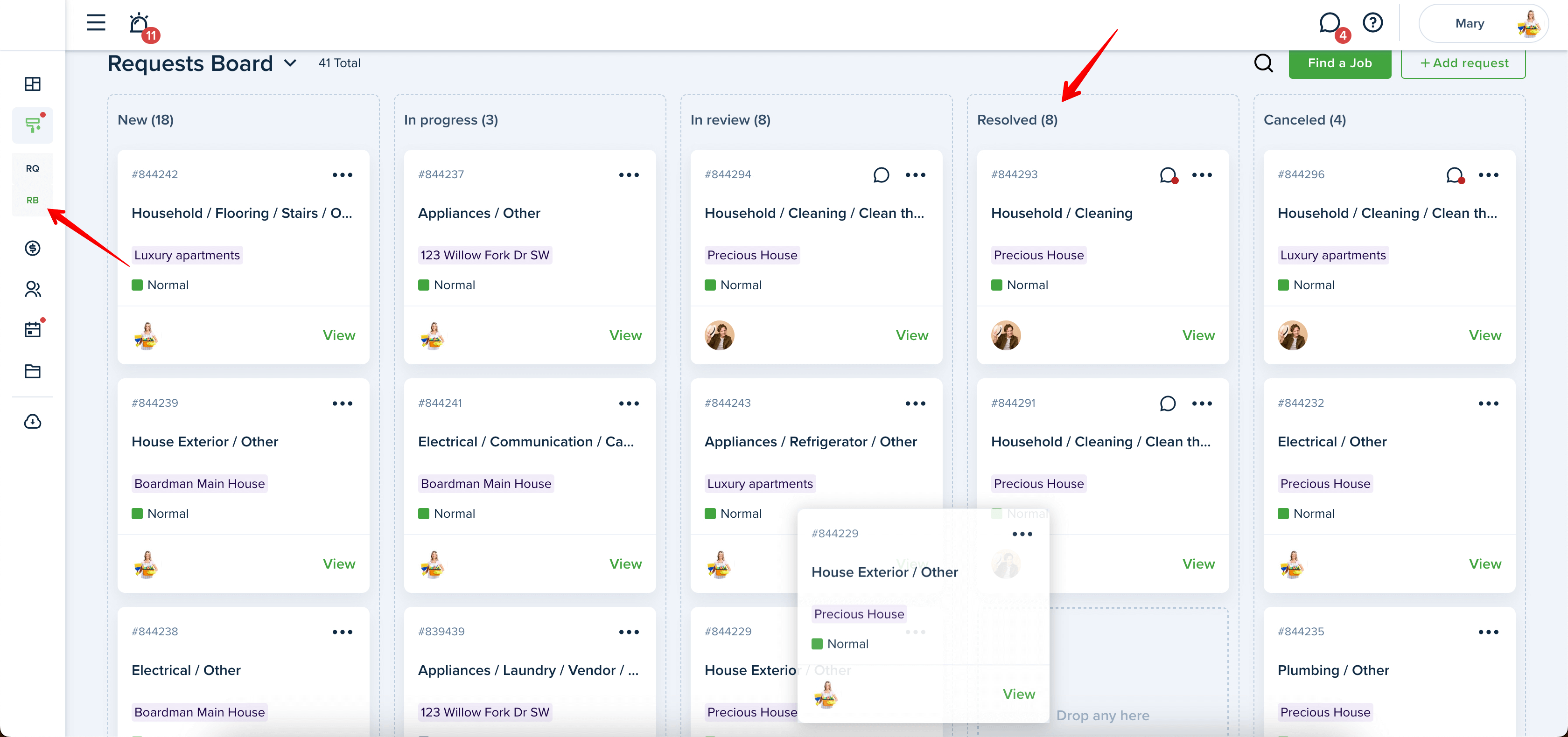View request #844294 in review
1568x737 pixels.
coord(912,335)
